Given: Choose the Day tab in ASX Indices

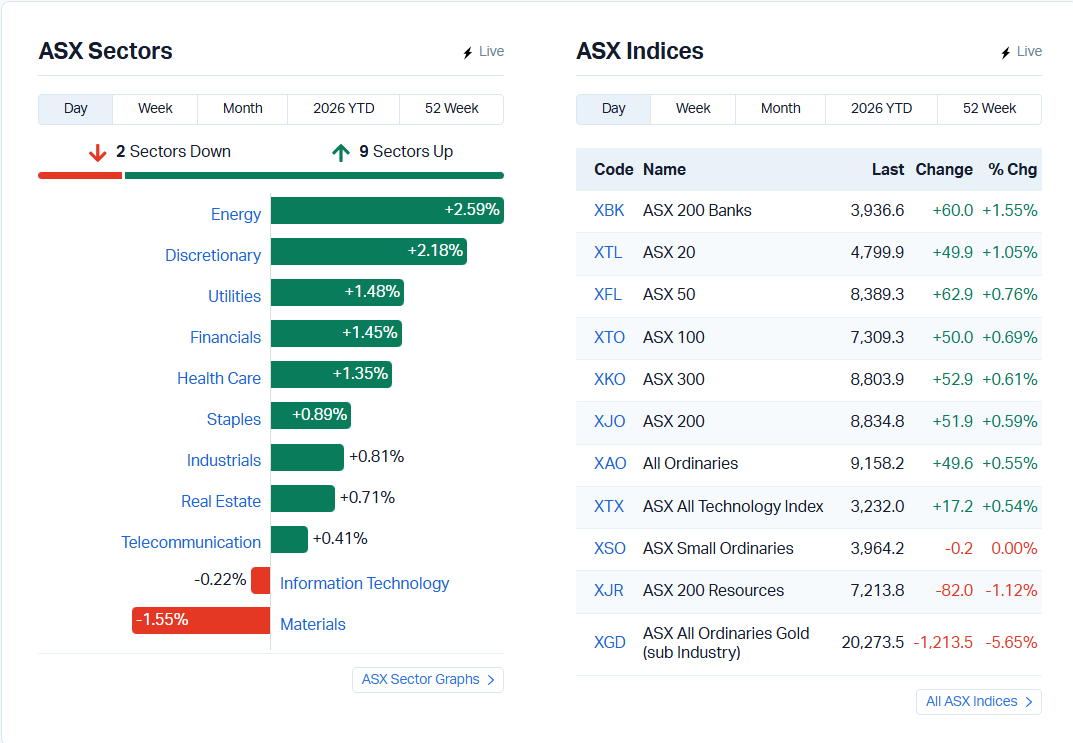Looking at the screenshot, I should [613, 109].
